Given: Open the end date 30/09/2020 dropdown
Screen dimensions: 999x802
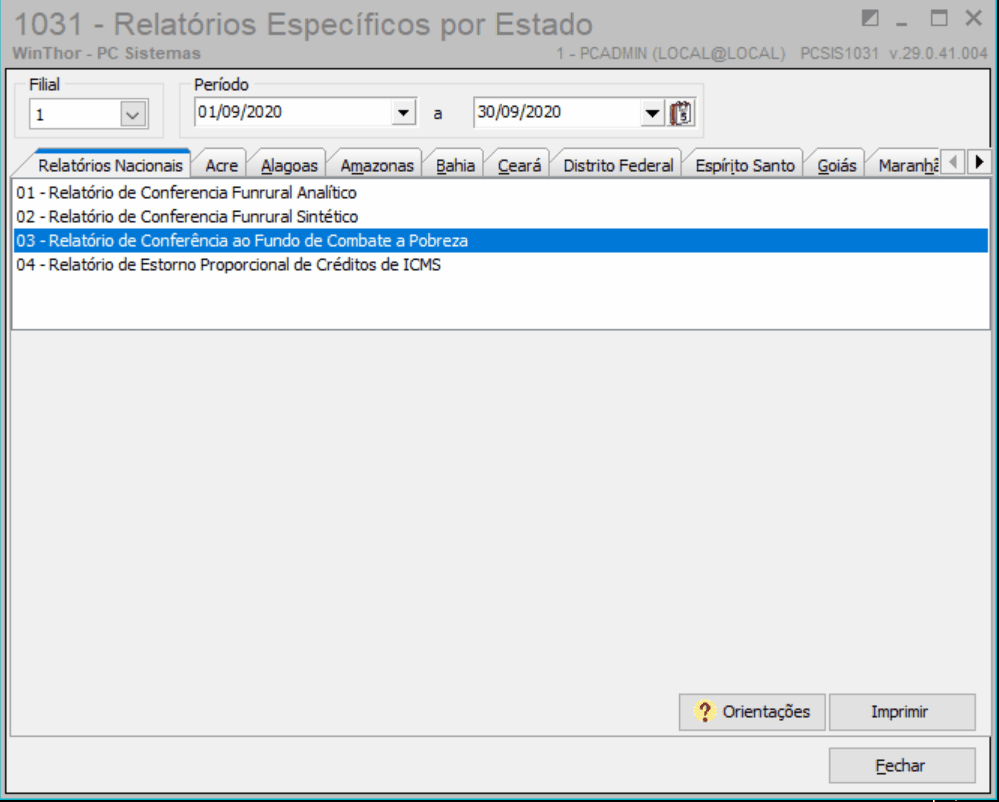Looking at the screenshot, I should (652, 113).
